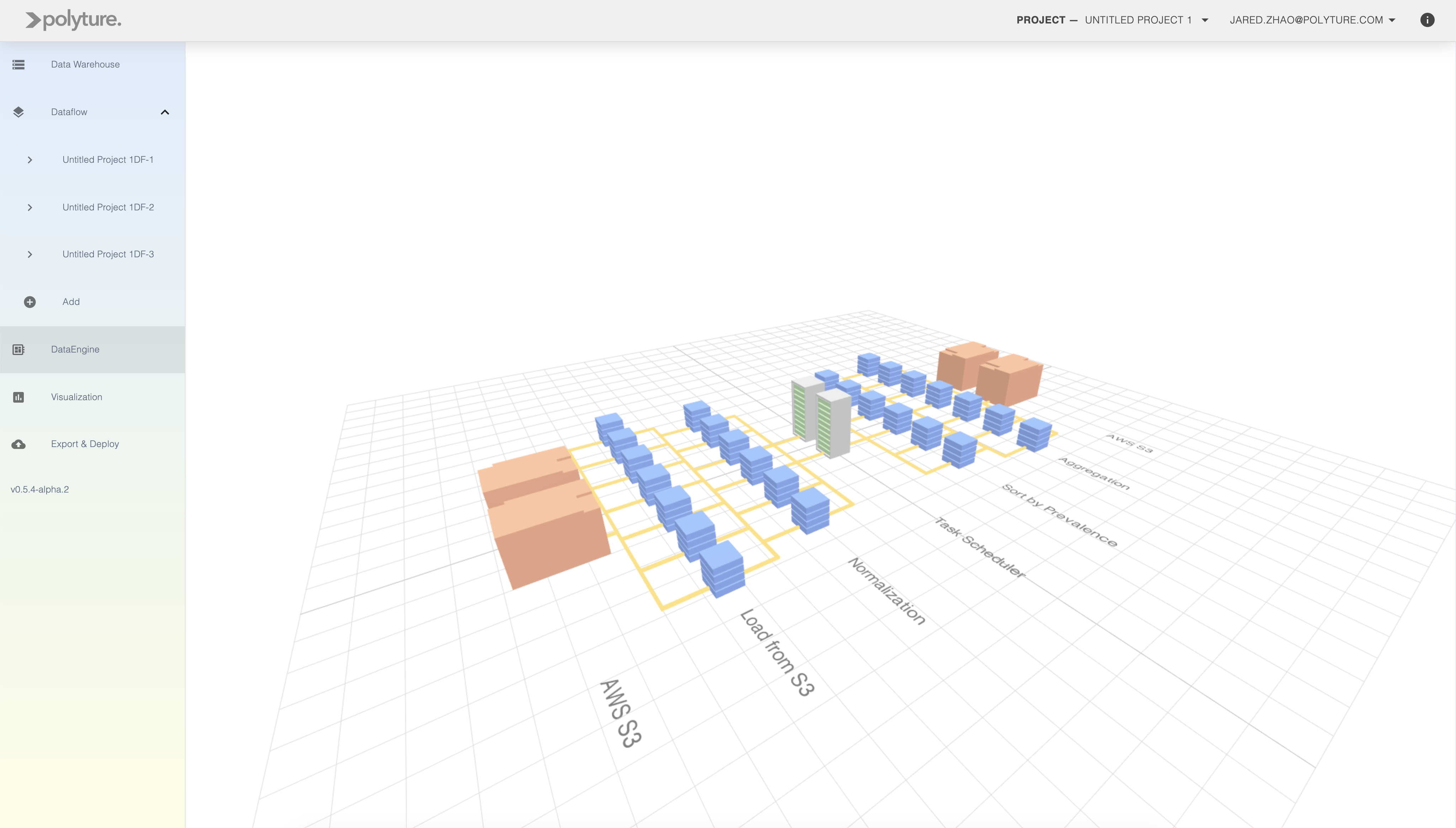This screenshot has height=828, width=1456.
Task: Click the large front 'AWS S3' floor label
Action: coord(621,713)
